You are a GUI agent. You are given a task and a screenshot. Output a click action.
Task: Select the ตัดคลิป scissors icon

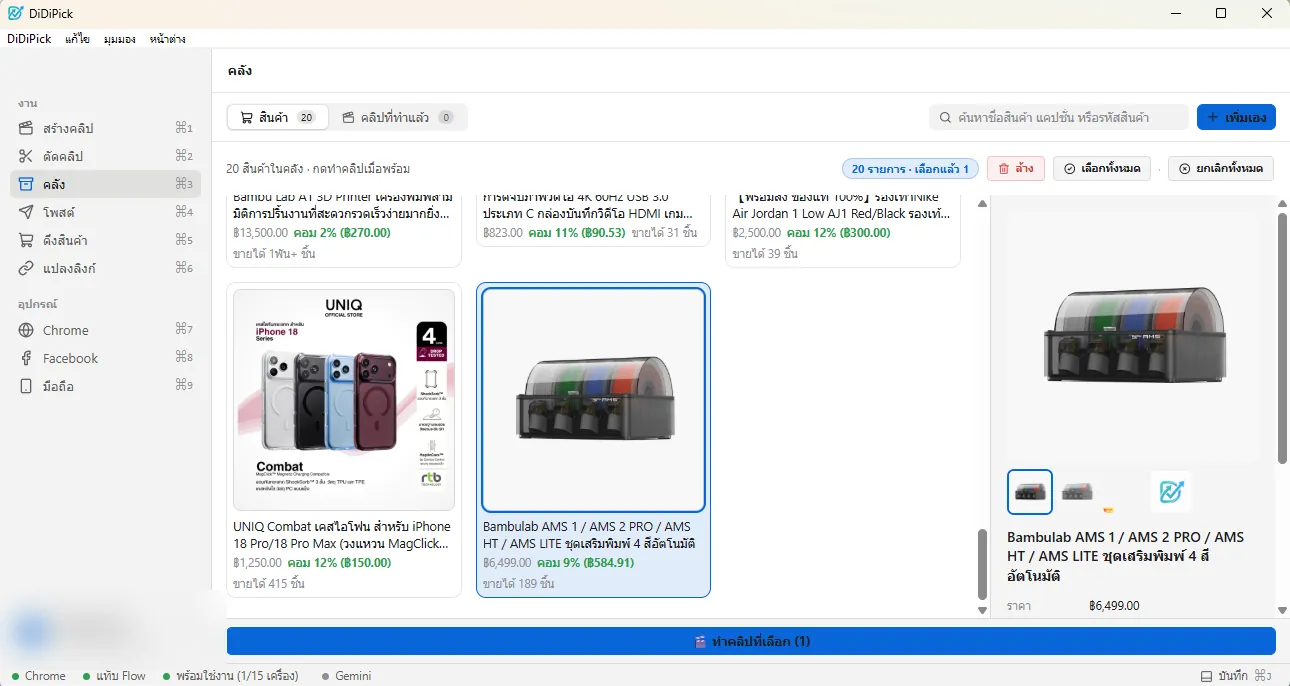tap(26, 156)
